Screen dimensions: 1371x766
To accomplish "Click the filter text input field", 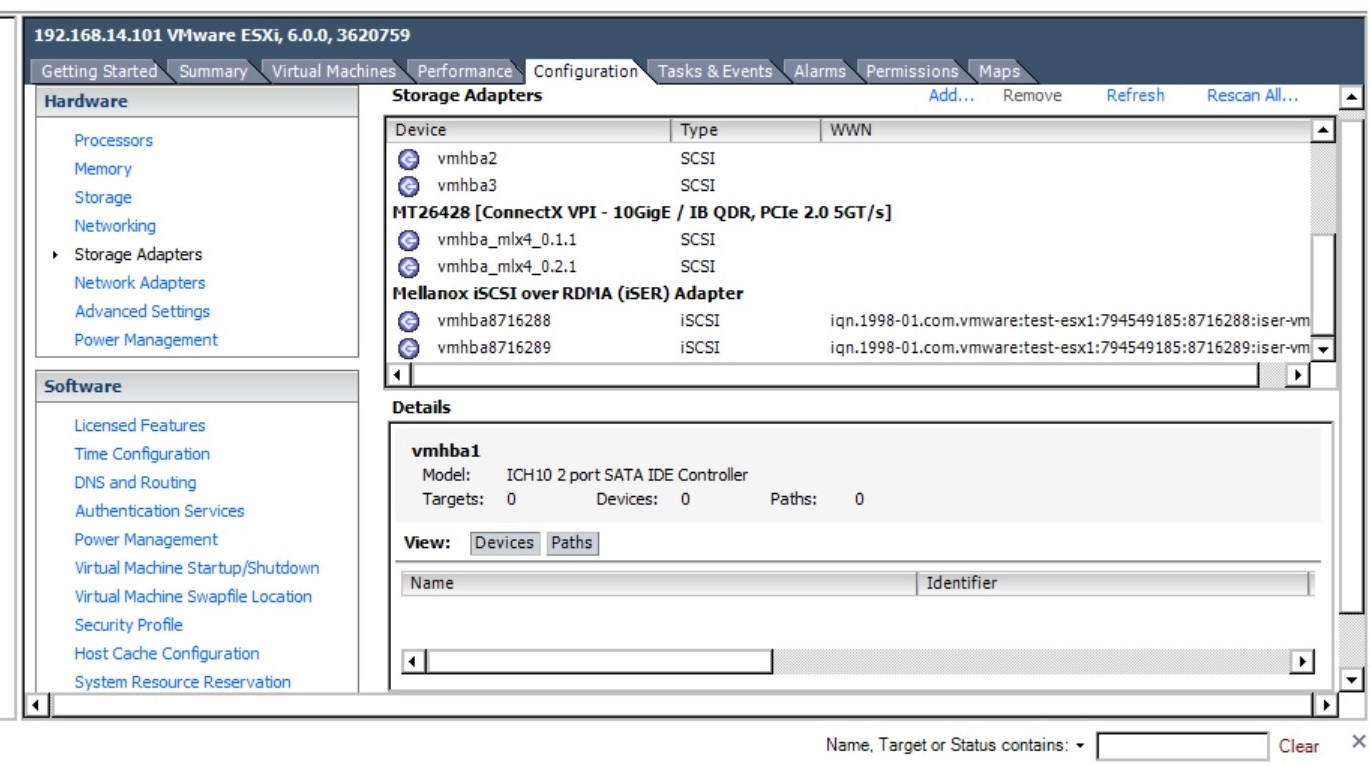I will tap(1182, 746).
